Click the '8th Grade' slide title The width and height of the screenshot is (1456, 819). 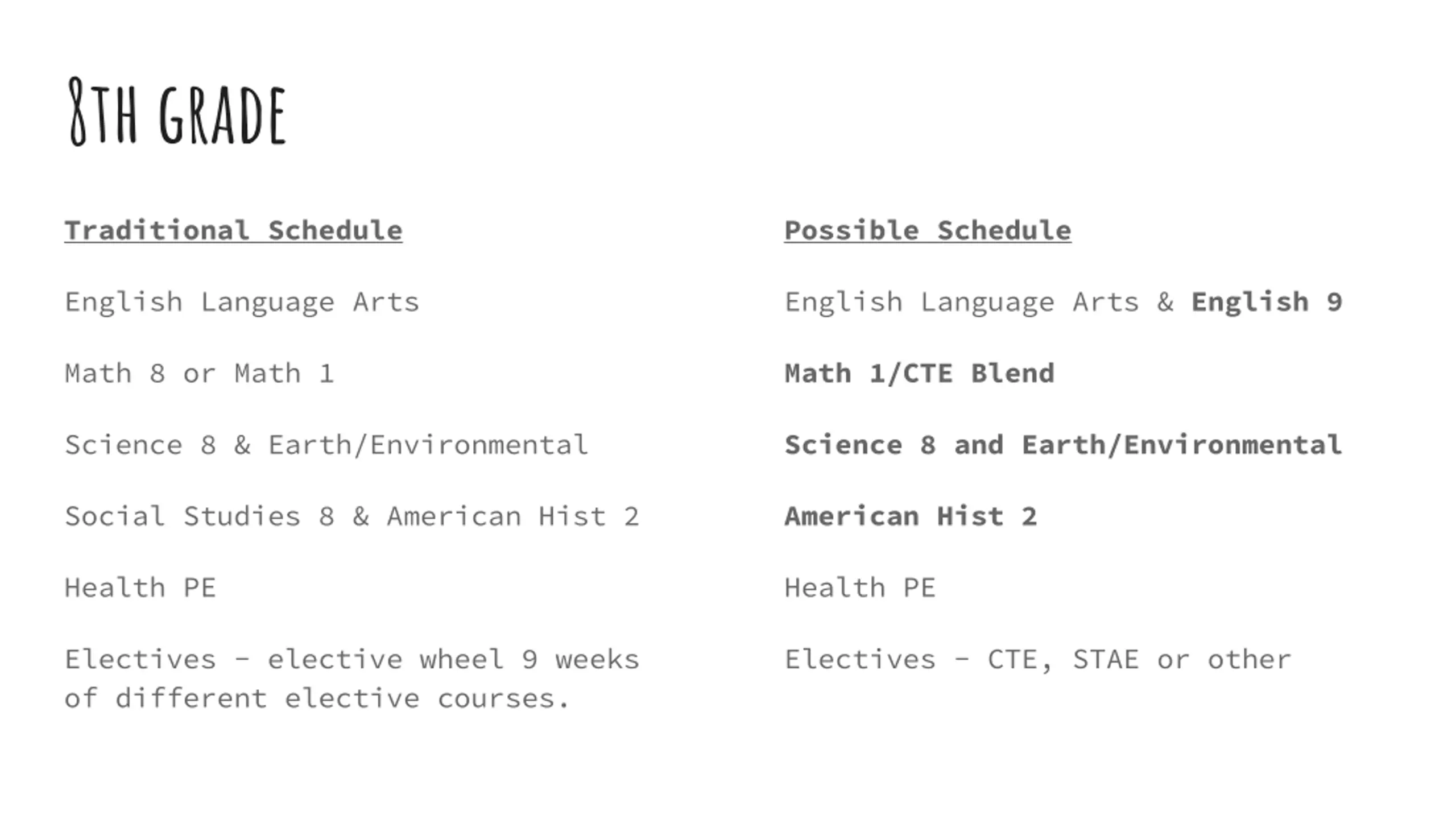tap(176, 113)
